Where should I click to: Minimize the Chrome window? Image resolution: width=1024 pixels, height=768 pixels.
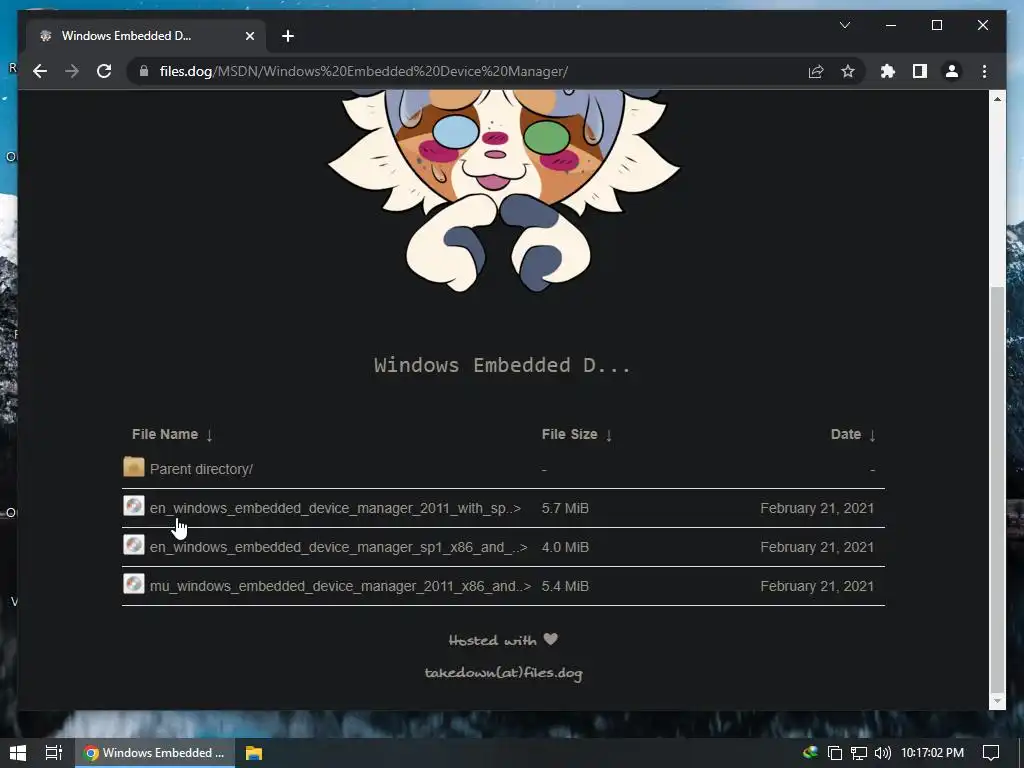891,25
